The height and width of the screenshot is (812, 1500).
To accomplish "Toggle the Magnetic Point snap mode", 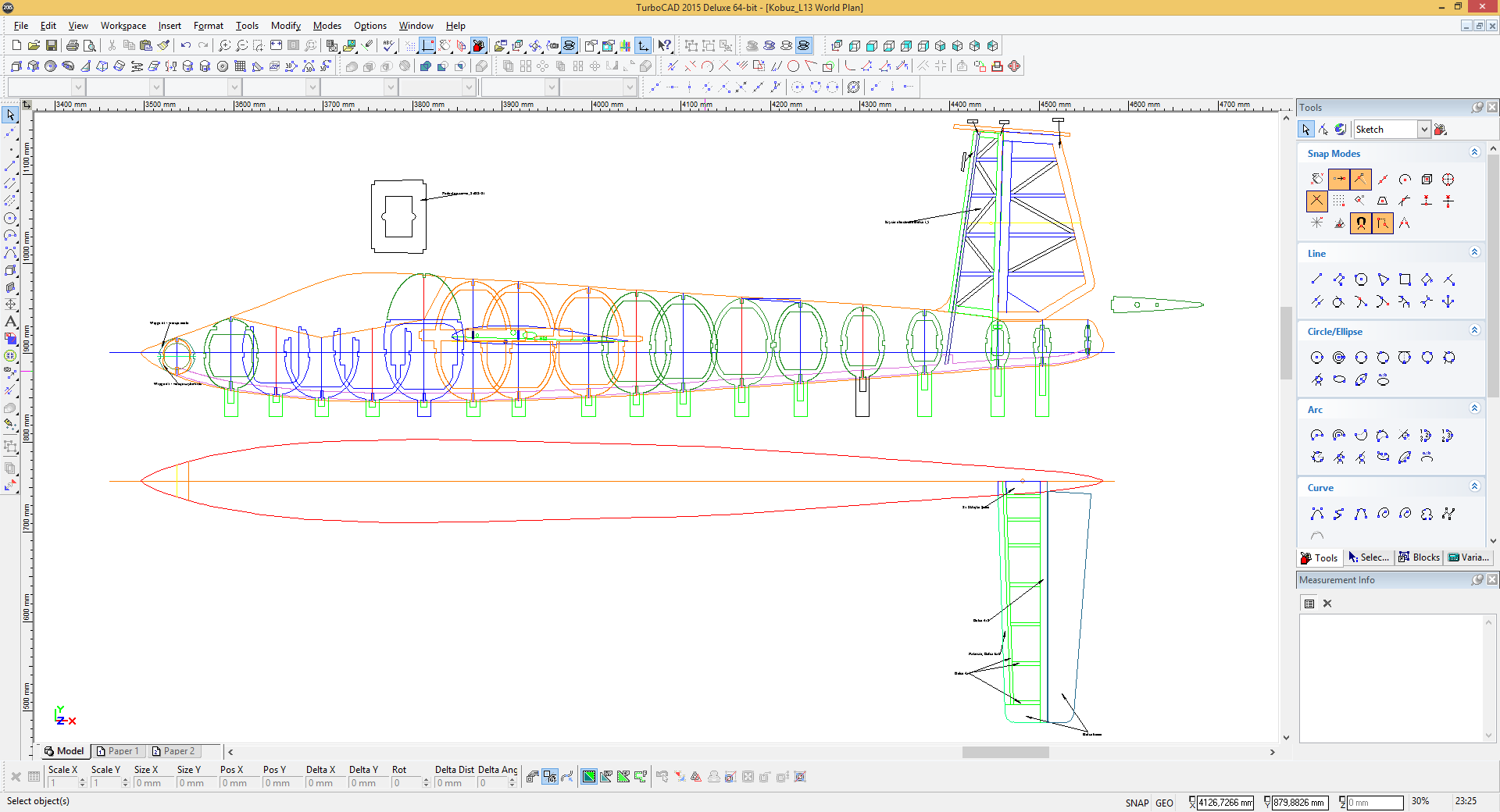I will click(x=1360, y=223).
